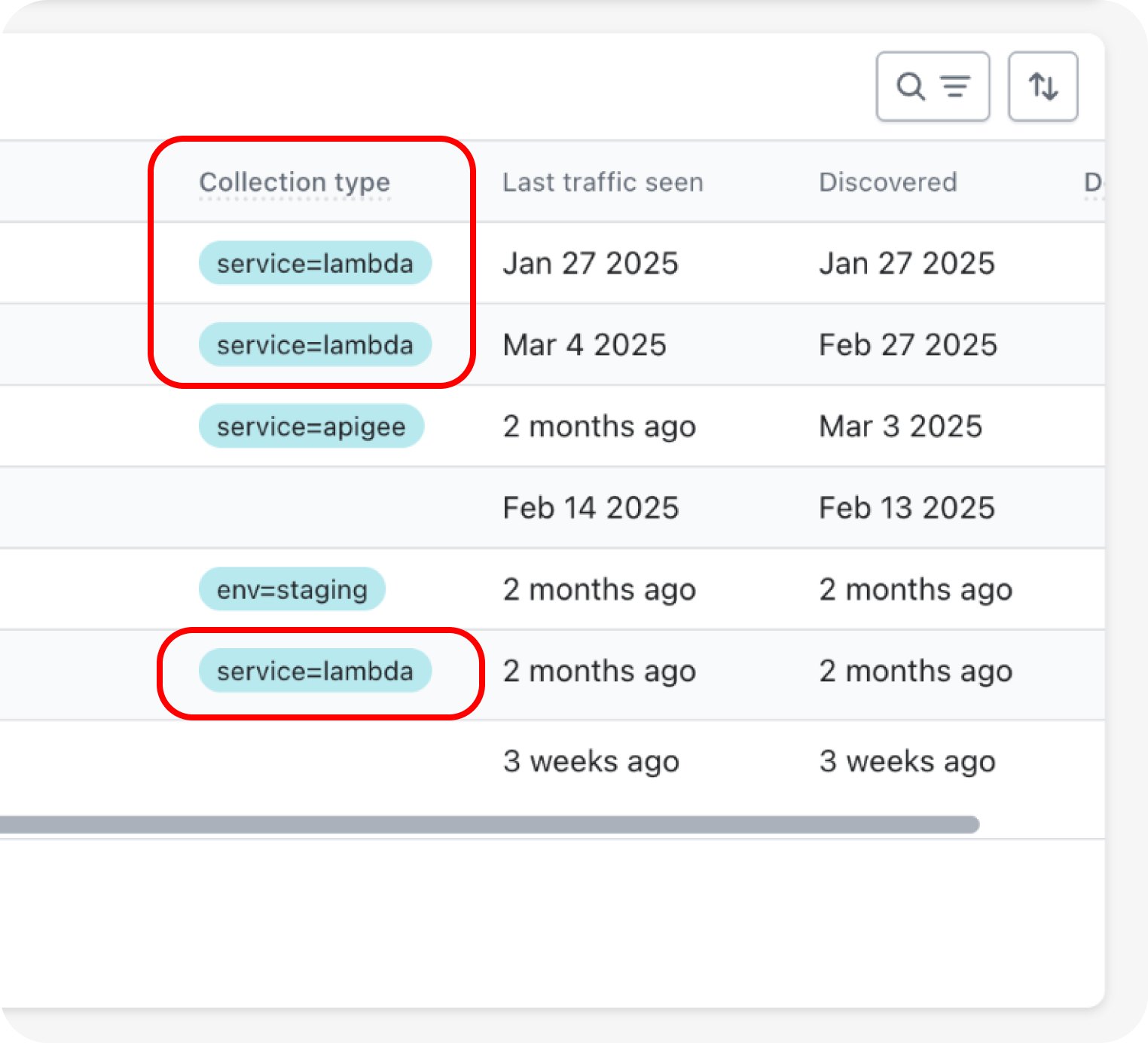The height and width of the screenshot is (1043, 1148).
Task: Click the partially hidden column header after Discovered
Action: pos(1092,182)
